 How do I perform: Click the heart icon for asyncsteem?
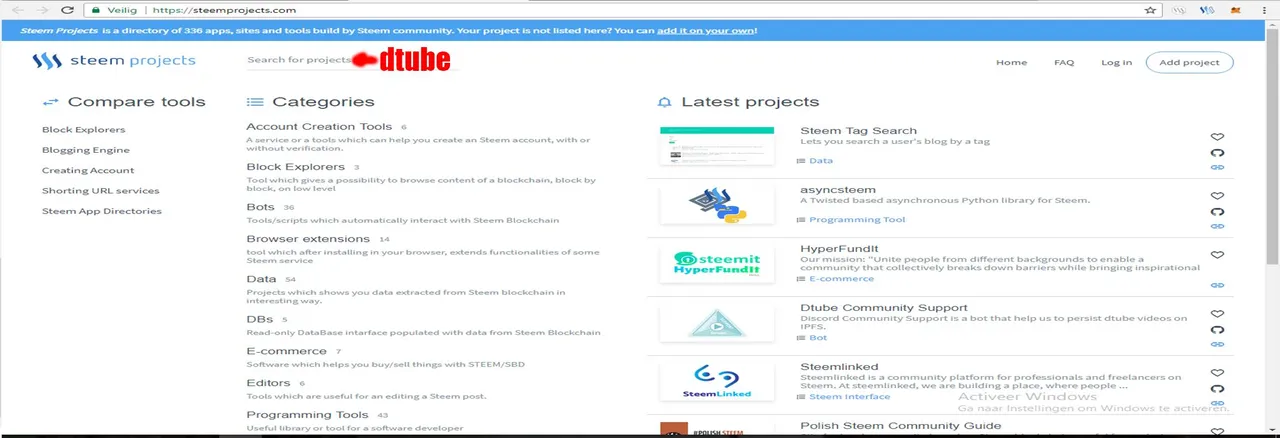1217,196
